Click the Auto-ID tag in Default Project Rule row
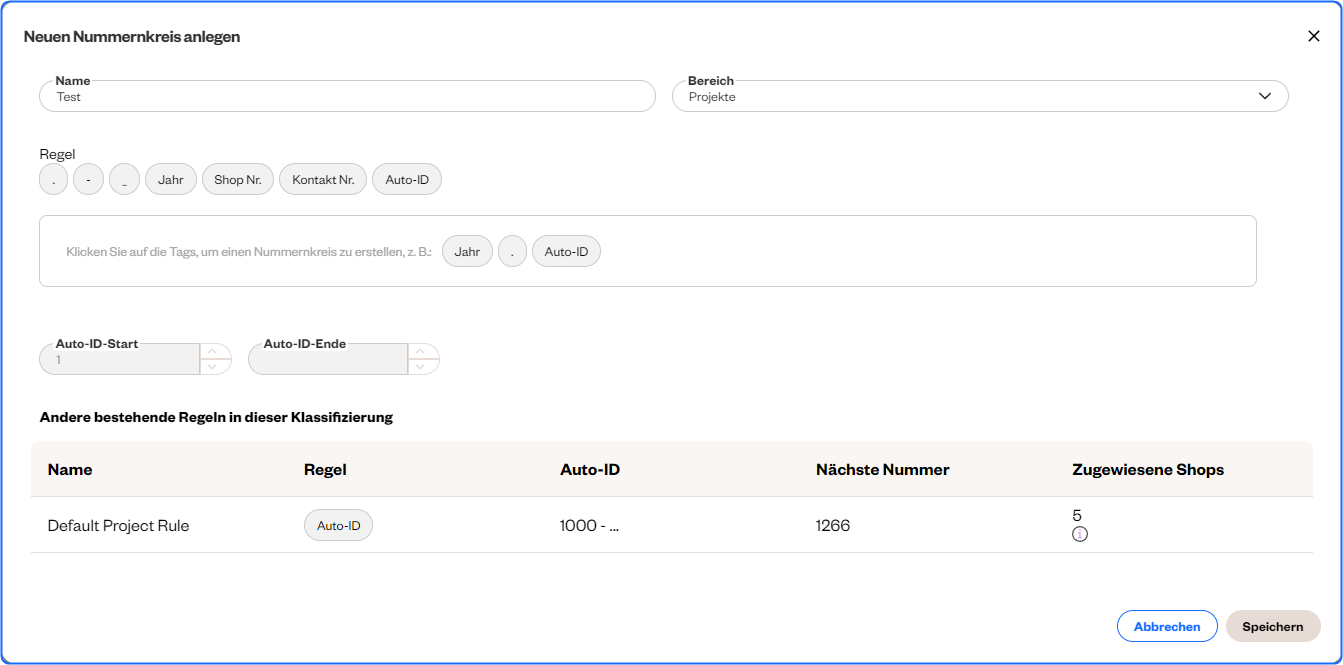1343x665 pixels. click(338, 525)
